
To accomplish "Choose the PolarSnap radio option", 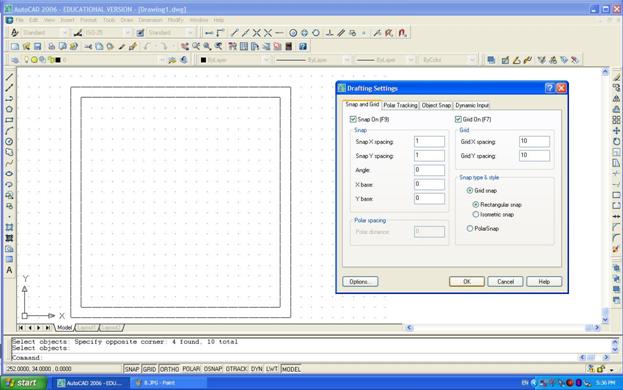I will (470, 229).
